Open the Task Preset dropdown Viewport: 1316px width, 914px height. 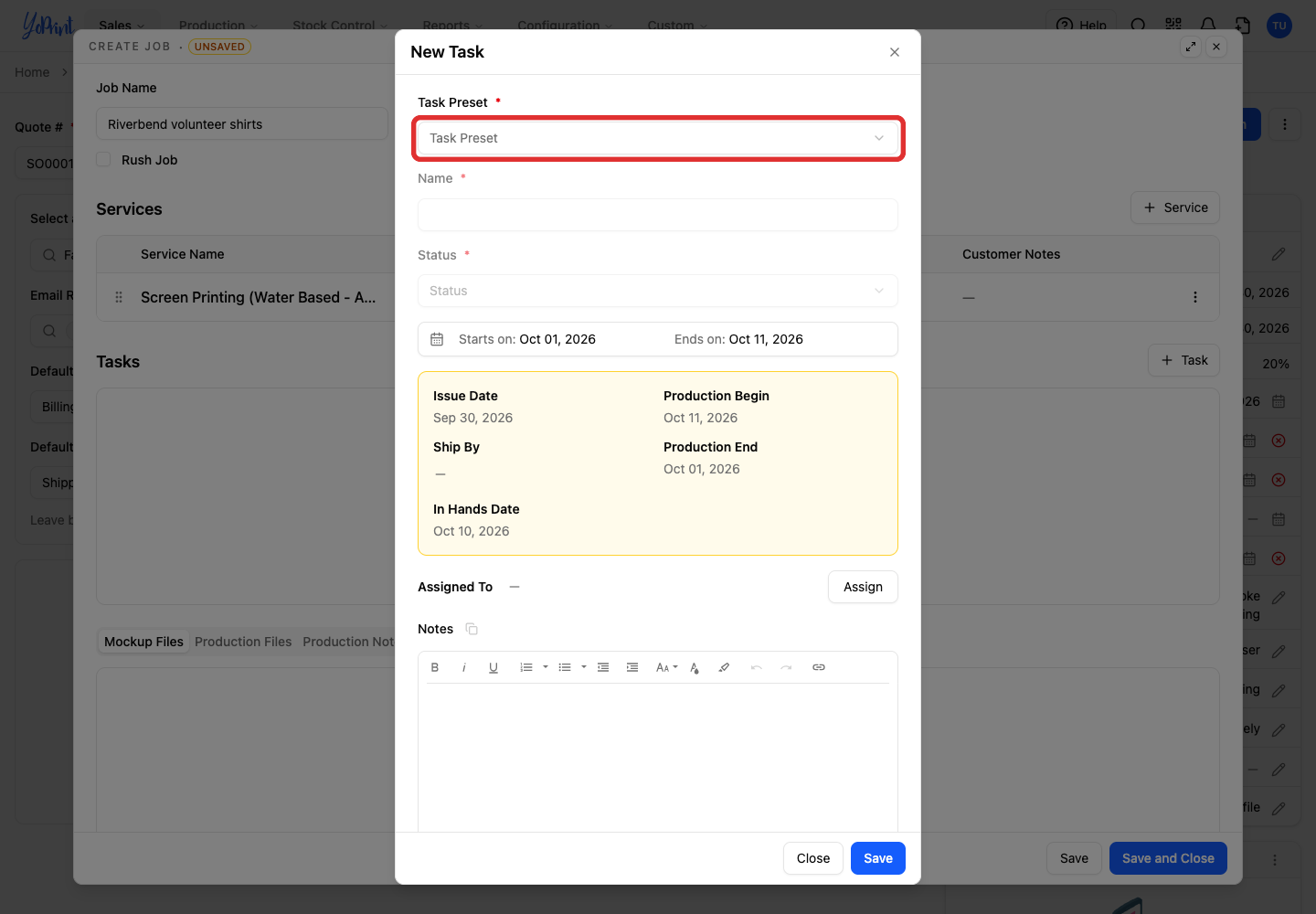click(658, 138)
